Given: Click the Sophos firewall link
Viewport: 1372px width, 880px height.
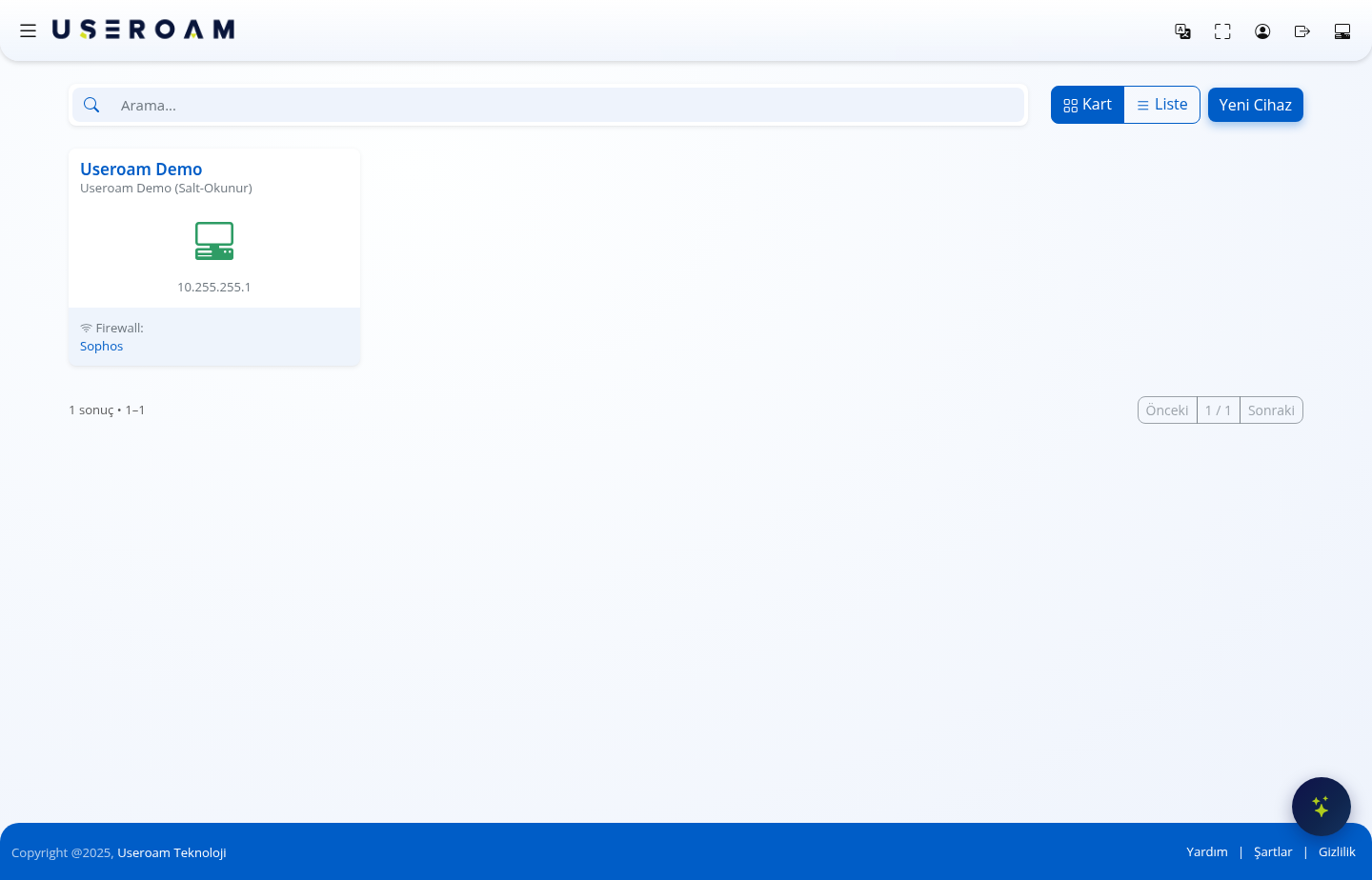Looking at the screenshot, I should pos(102,346).
